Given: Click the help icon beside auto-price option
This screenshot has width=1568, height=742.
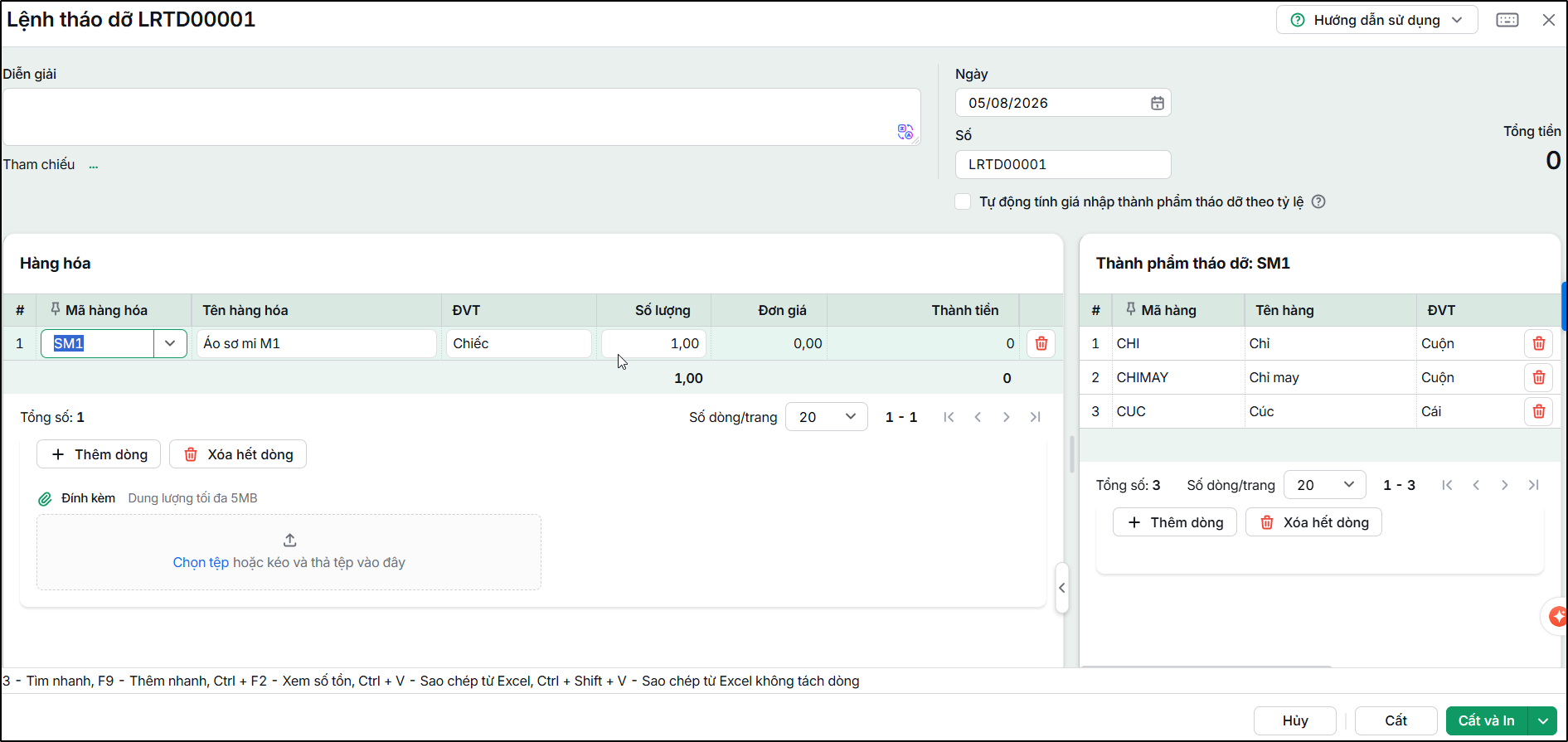Looking at the screenshot, I should (x=1318, y=201).
